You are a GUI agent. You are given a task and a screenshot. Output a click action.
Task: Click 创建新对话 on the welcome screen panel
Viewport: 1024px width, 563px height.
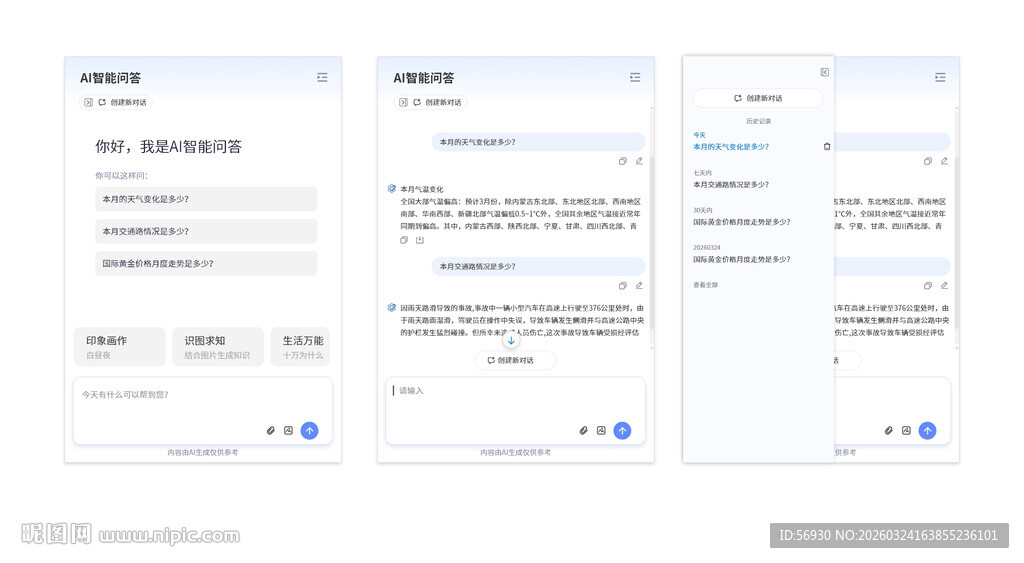click(122, 103)
